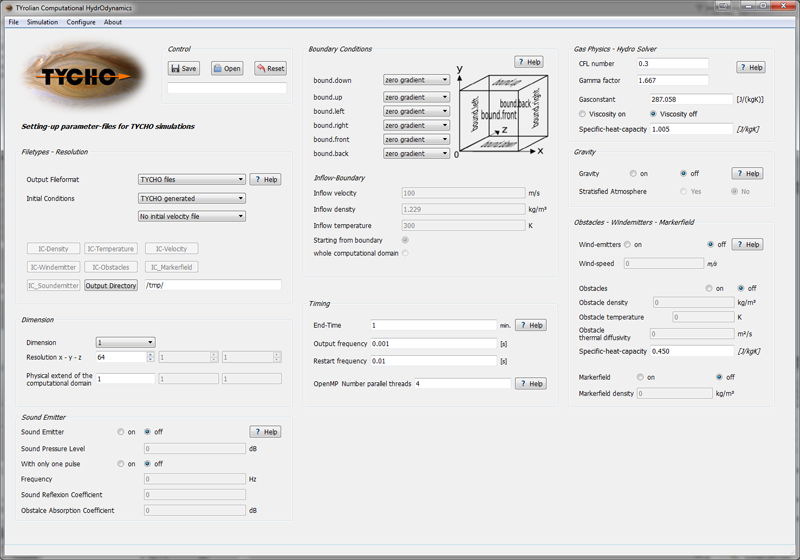Click the Output Directory button

[111, 285]
